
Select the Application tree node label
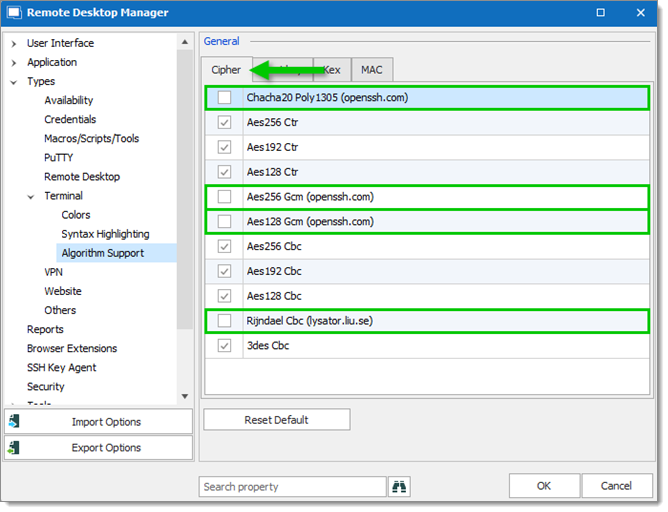(52, 62)
